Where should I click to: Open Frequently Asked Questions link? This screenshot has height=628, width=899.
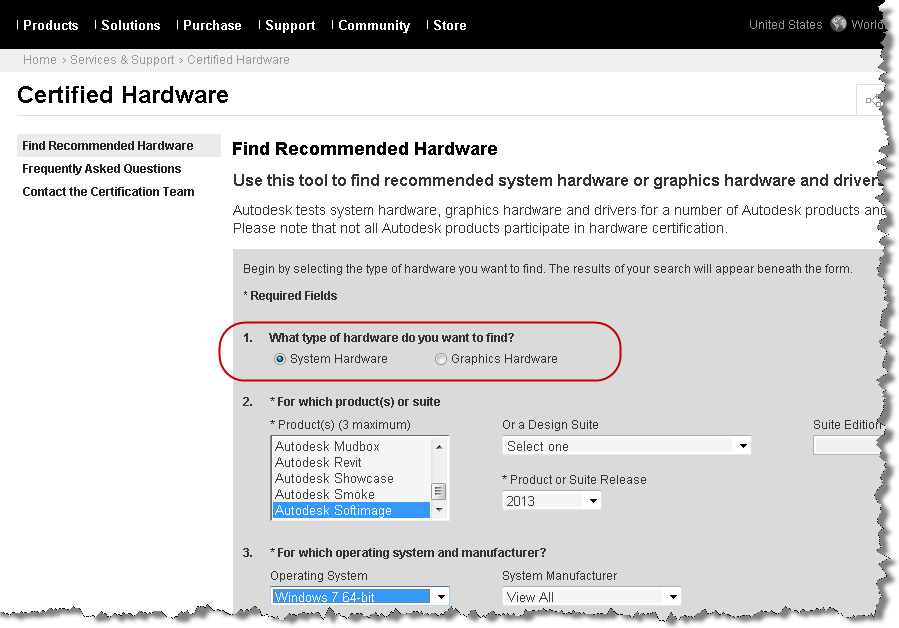(102, 169)
